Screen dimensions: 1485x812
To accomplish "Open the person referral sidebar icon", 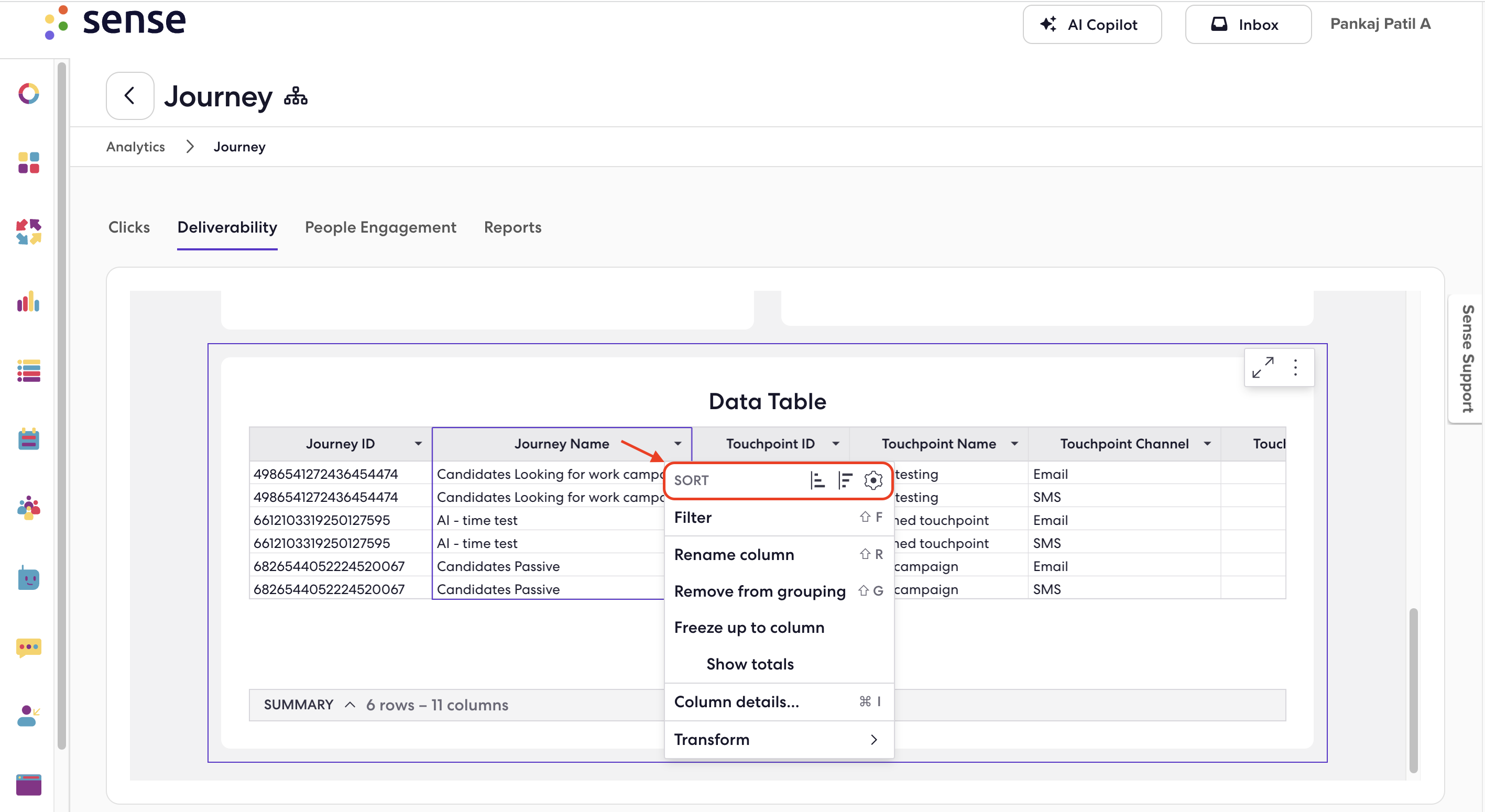I will 28,716.
